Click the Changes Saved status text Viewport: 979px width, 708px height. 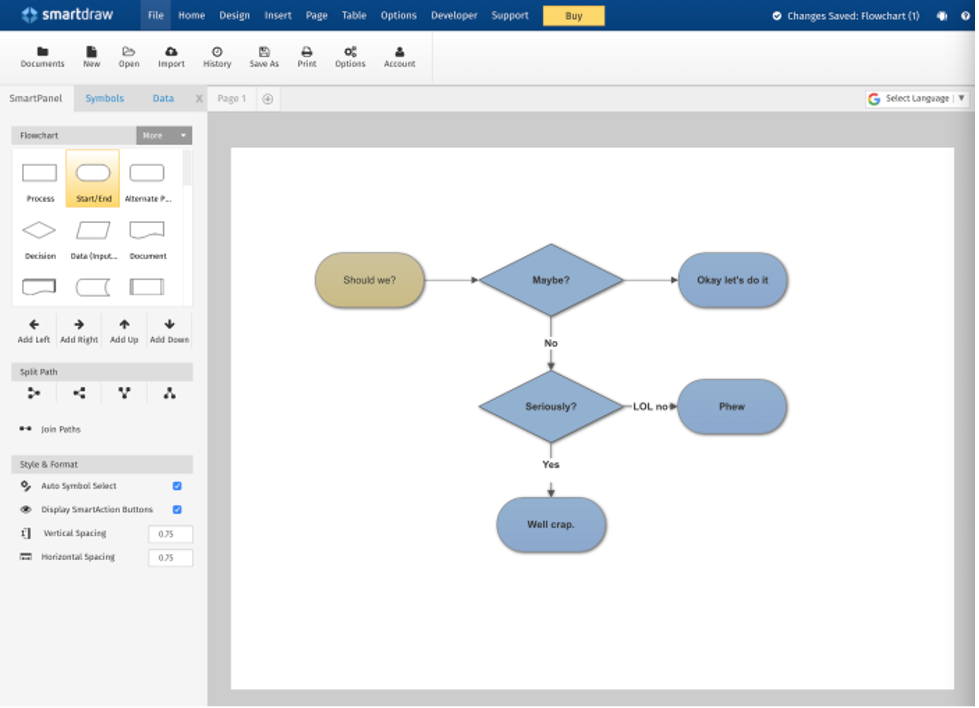[852, 16]
